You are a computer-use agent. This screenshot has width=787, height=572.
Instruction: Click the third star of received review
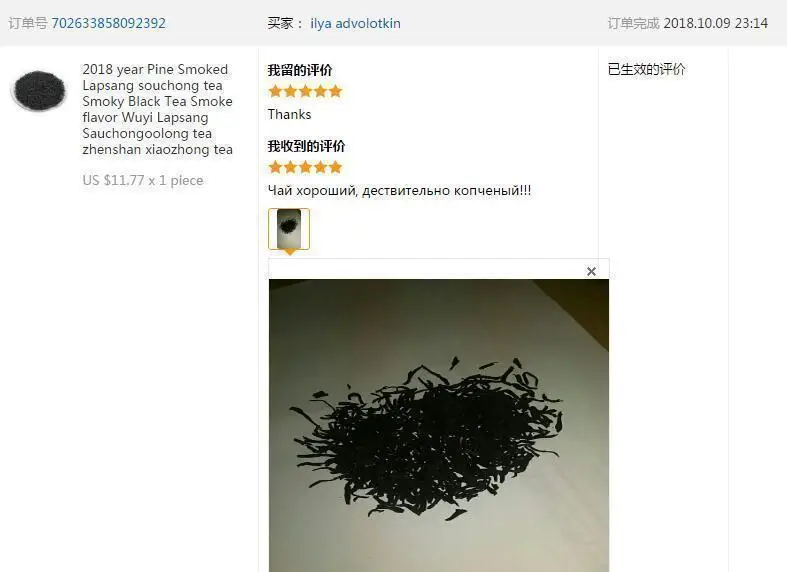305,167
